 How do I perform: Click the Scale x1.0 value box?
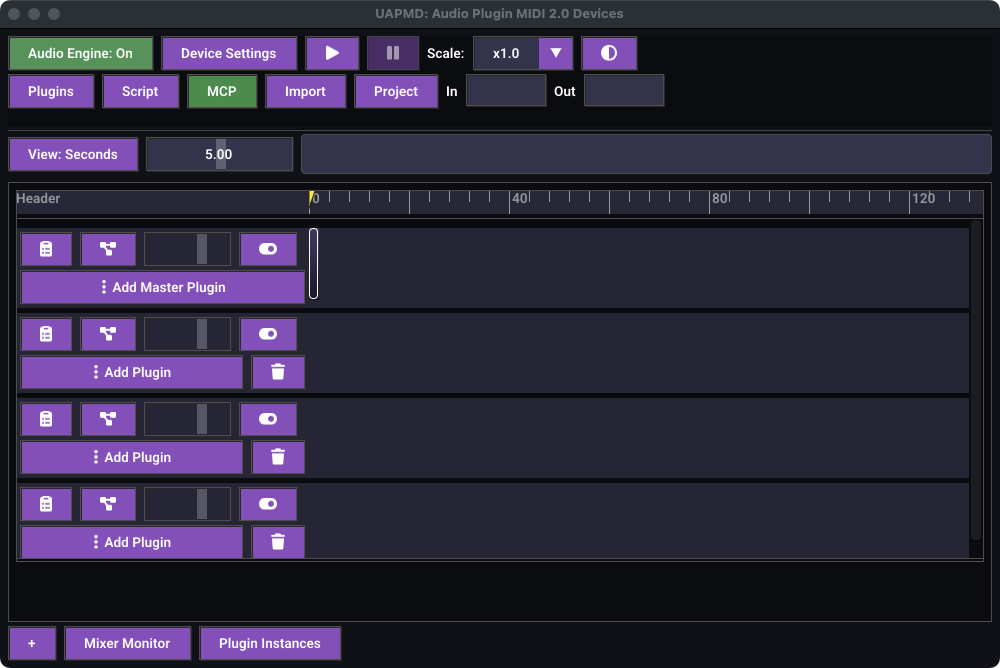(506, 53)
